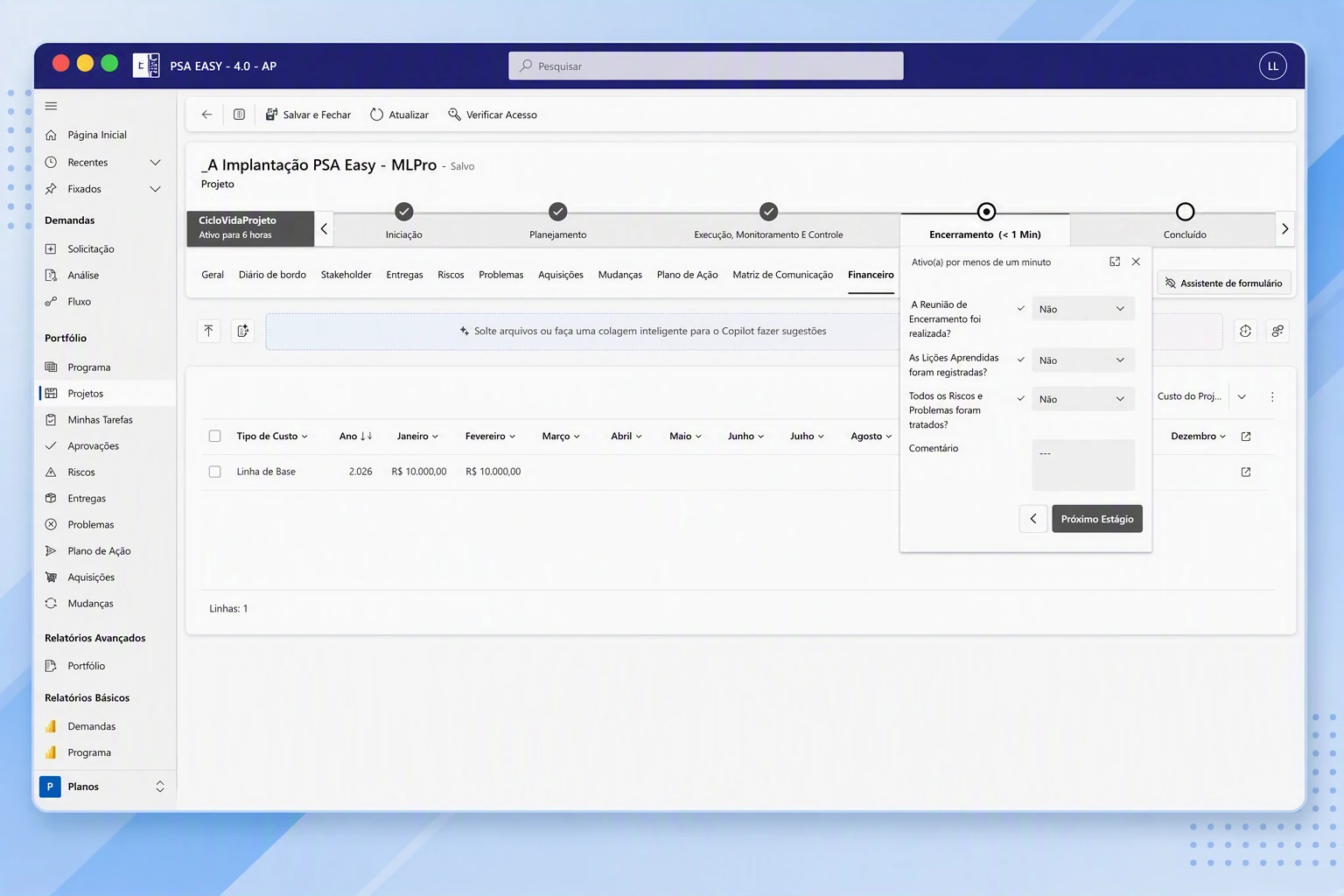Open Janeiro column header dropdown
The height and width of the screenshot is (896, 1344).
pyautogui.click(x=417, y=436)
